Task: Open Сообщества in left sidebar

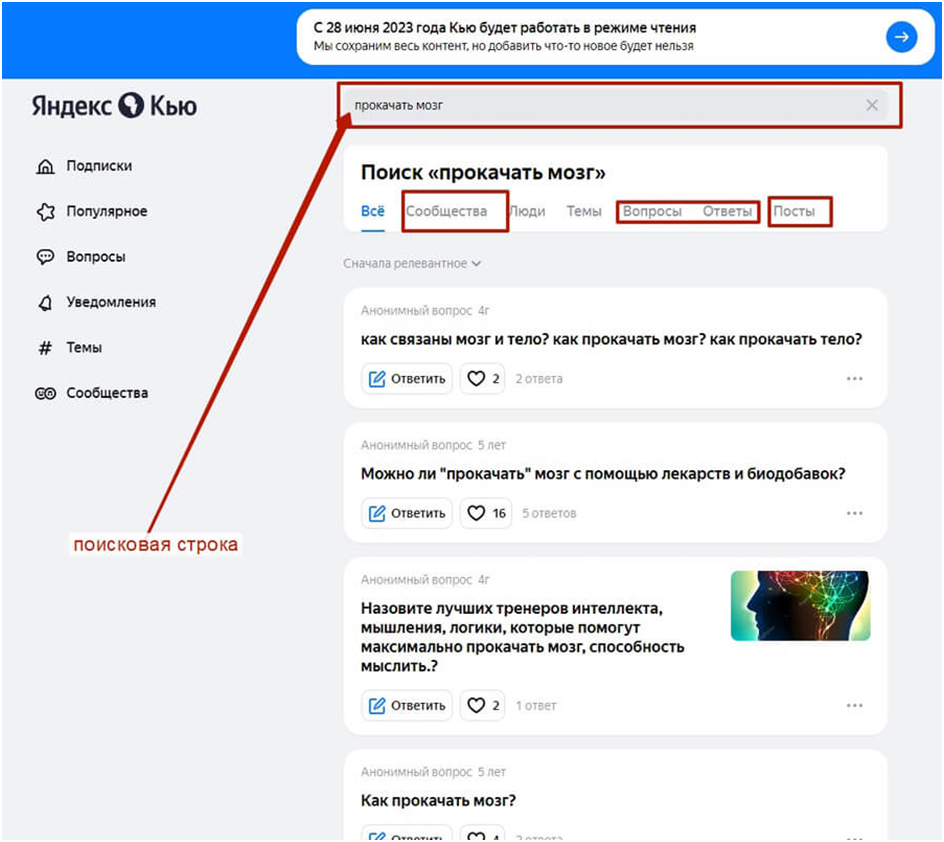Action: (106, 393)
